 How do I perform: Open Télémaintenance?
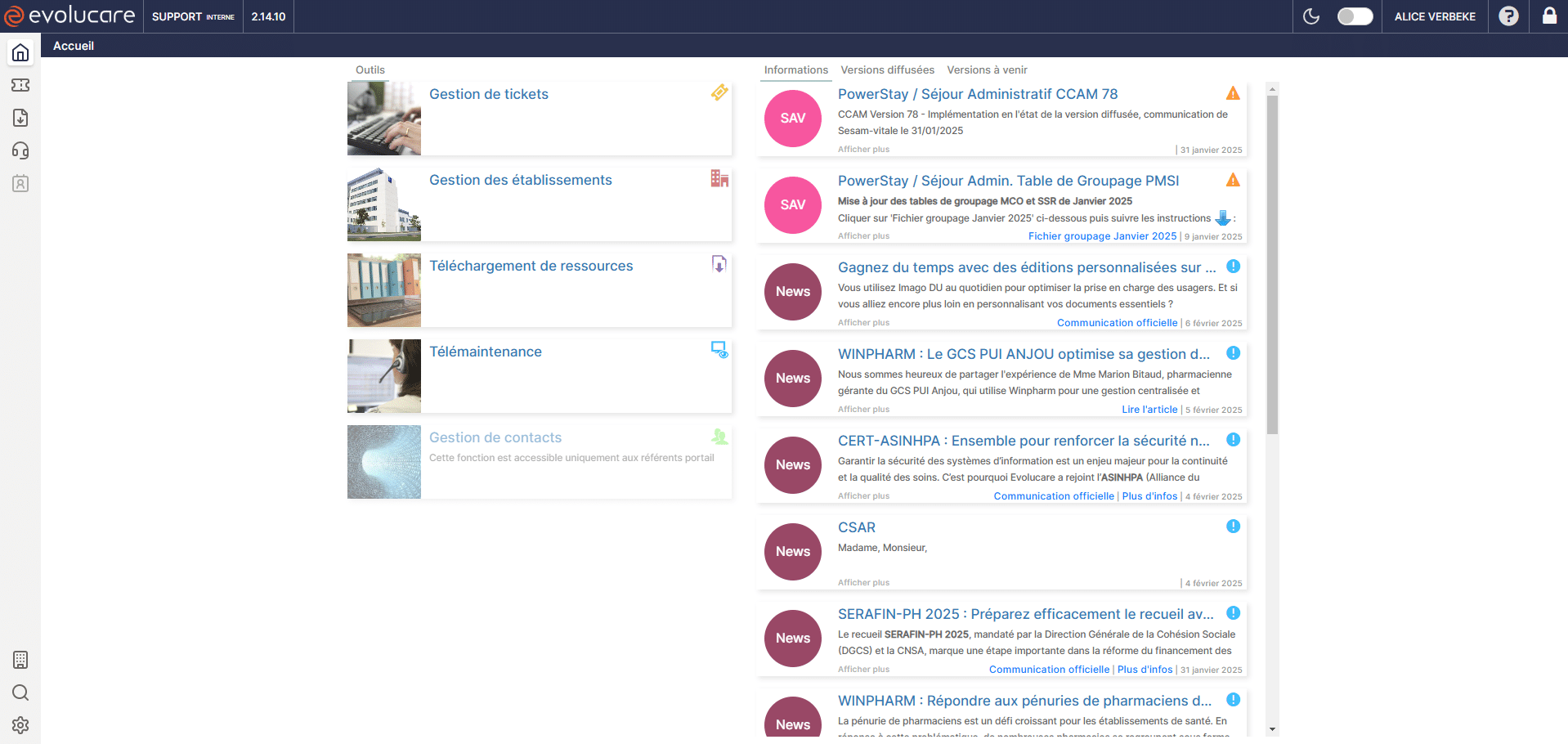click(486, 352)
